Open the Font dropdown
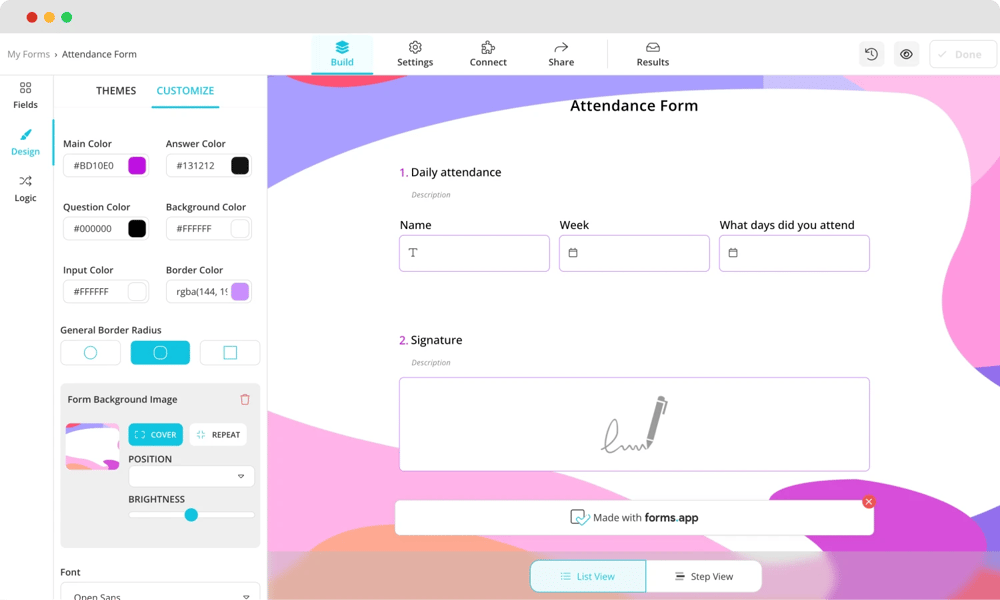Screen dimensions: 1000x600 [160, 594]
